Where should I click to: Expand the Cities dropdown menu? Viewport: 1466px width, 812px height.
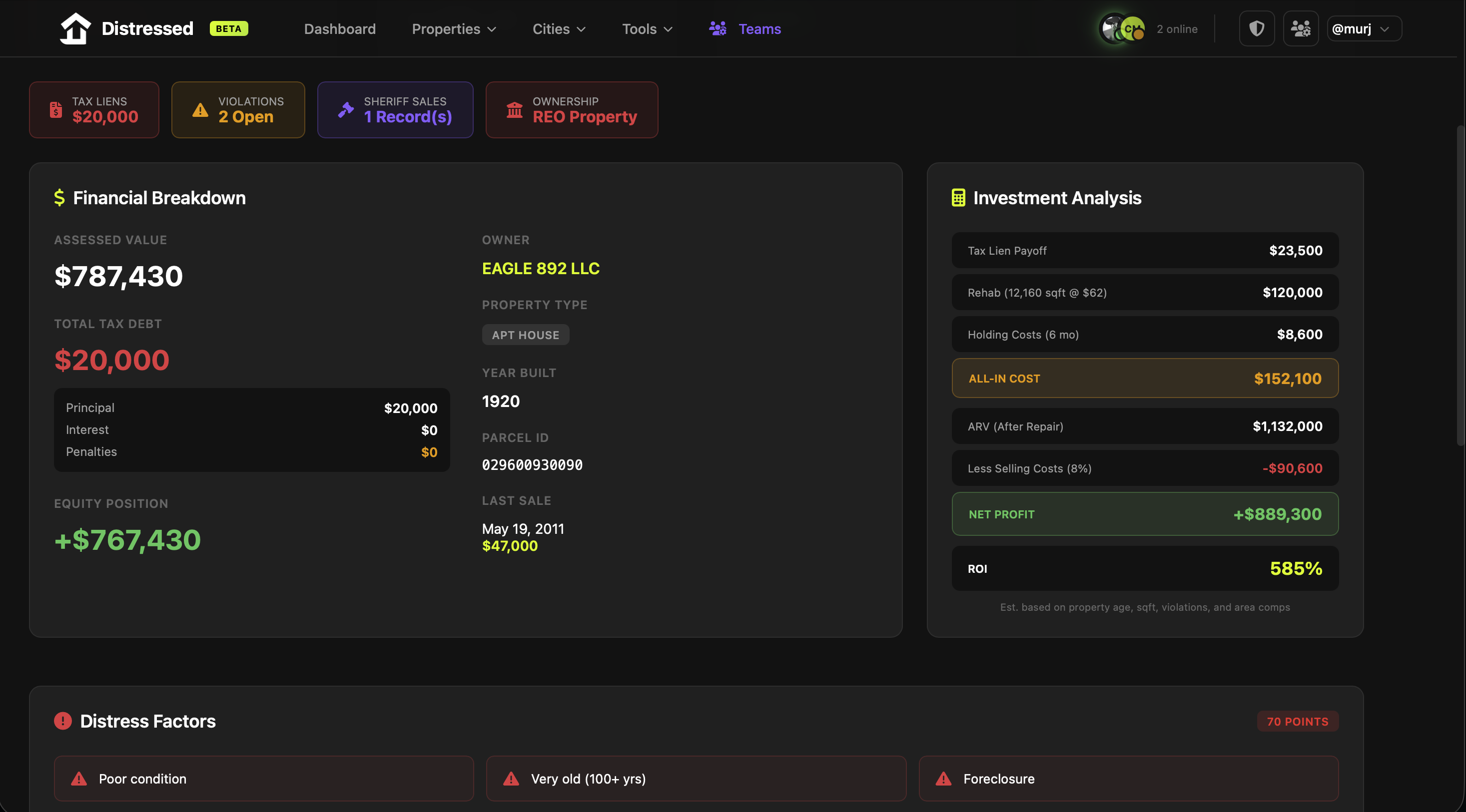point(559,29)
